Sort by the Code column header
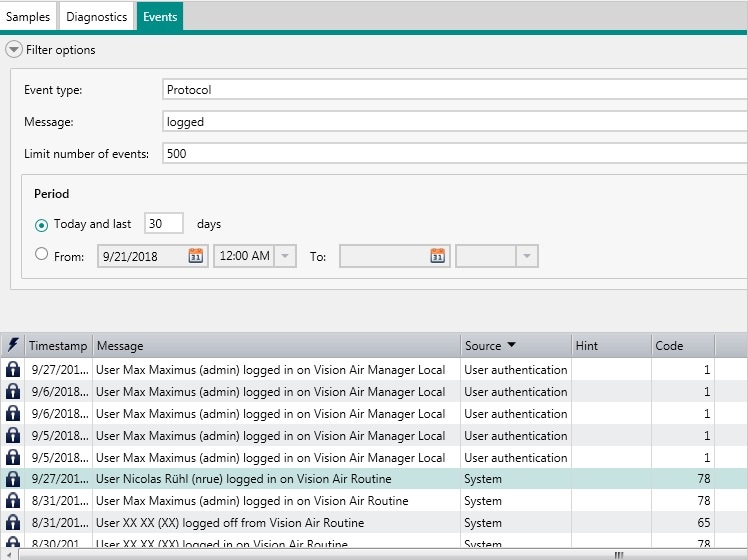748x560 pixels. click(683, 345)
